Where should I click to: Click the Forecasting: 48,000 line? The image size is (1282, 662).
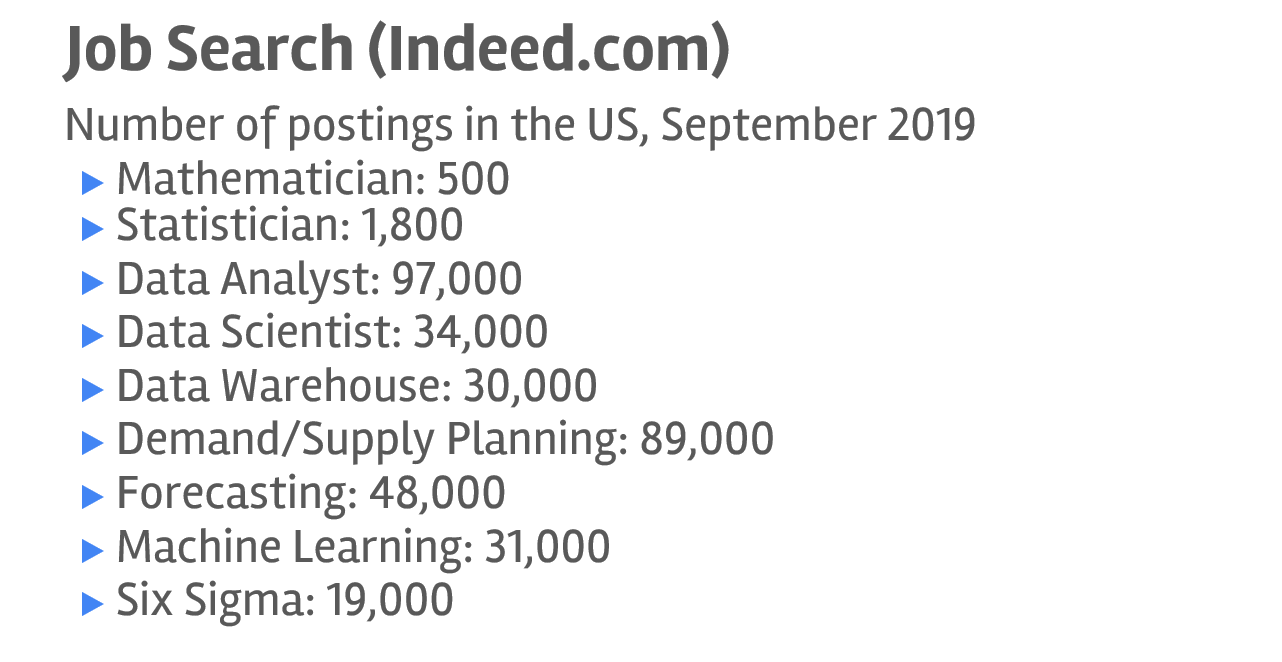point(311,494)
